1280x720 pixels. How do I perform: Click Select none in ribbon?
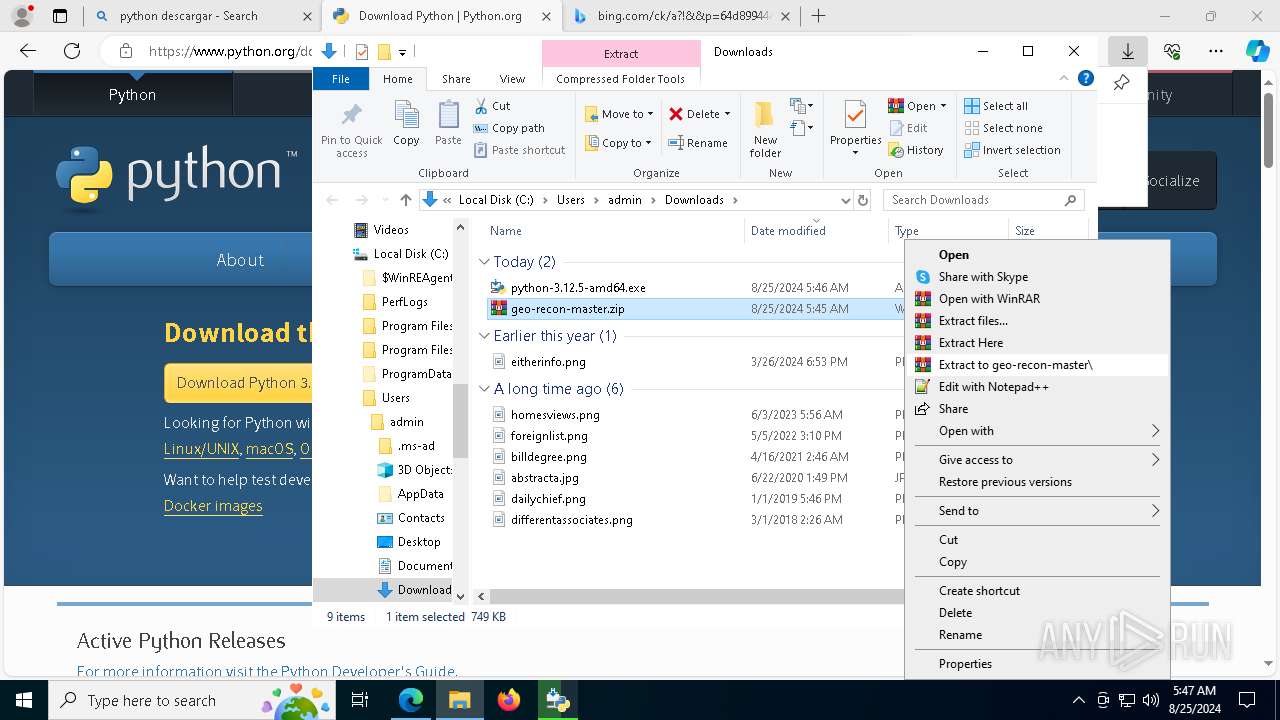click(x=1003, y=128)
